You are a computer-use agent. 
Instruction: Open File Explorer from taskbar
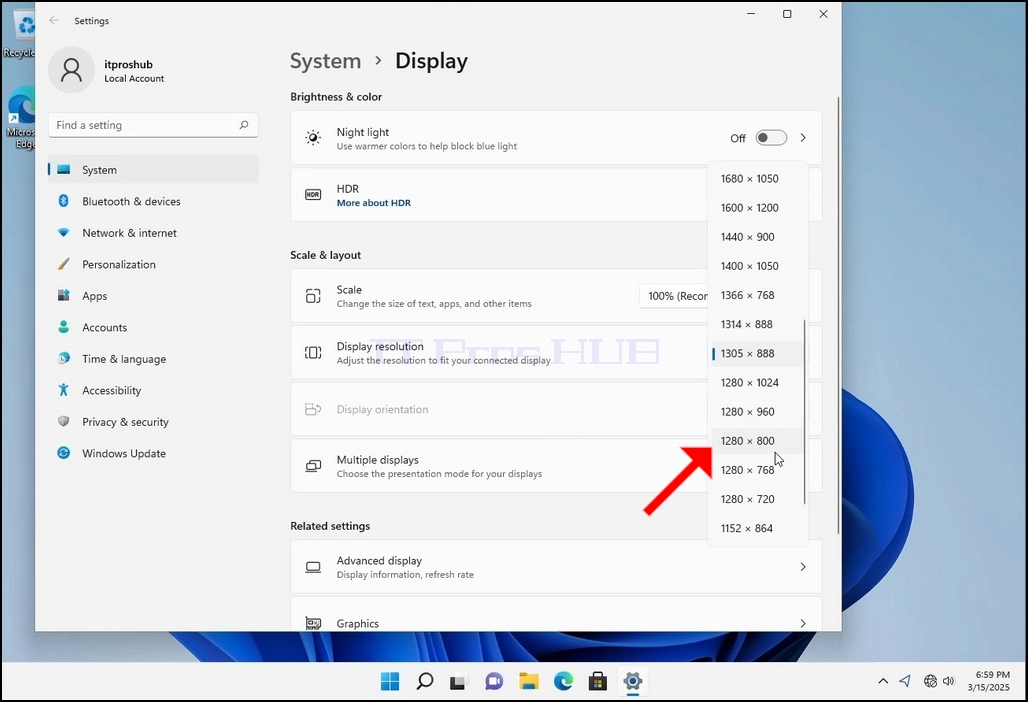point(528,682)
